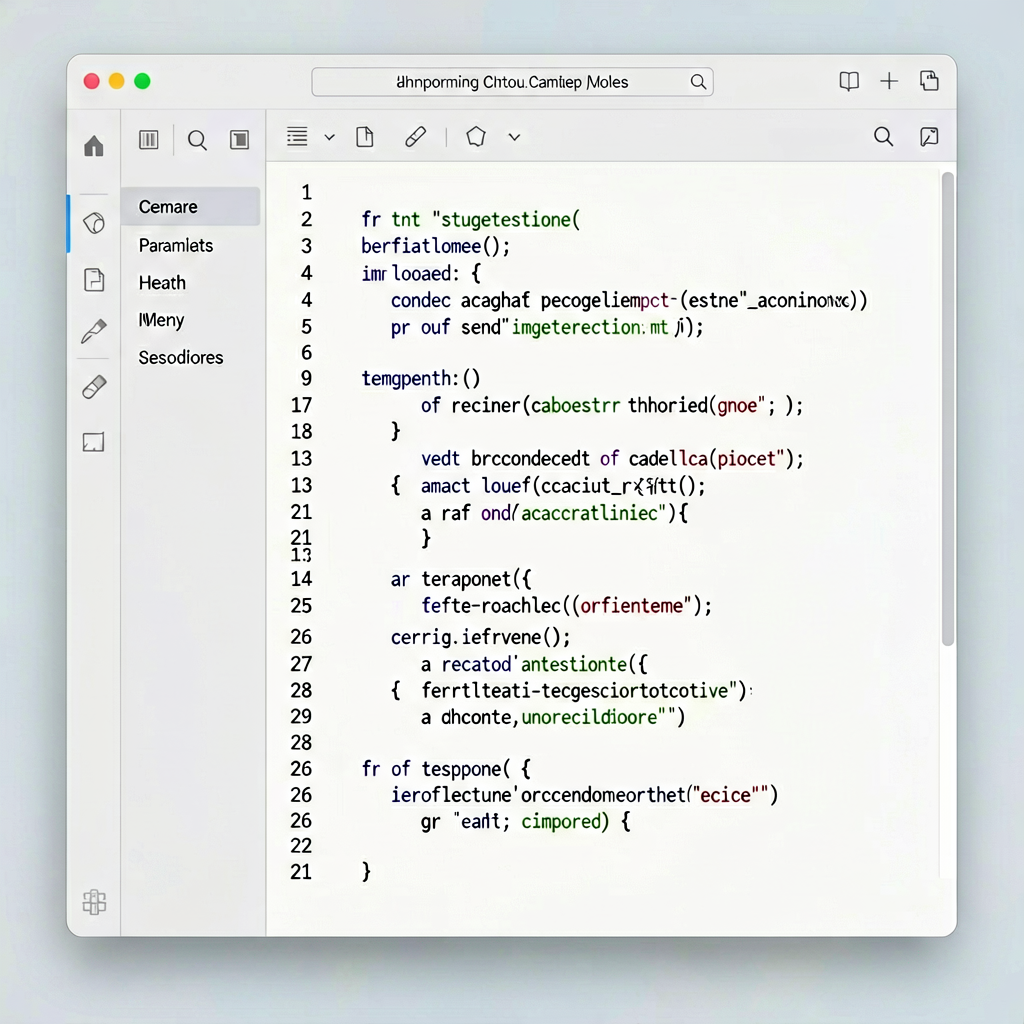Click the list lines icon in editor toolbar
The height and width of the screenshot is (1024, 1024).
tap(297, 136)
